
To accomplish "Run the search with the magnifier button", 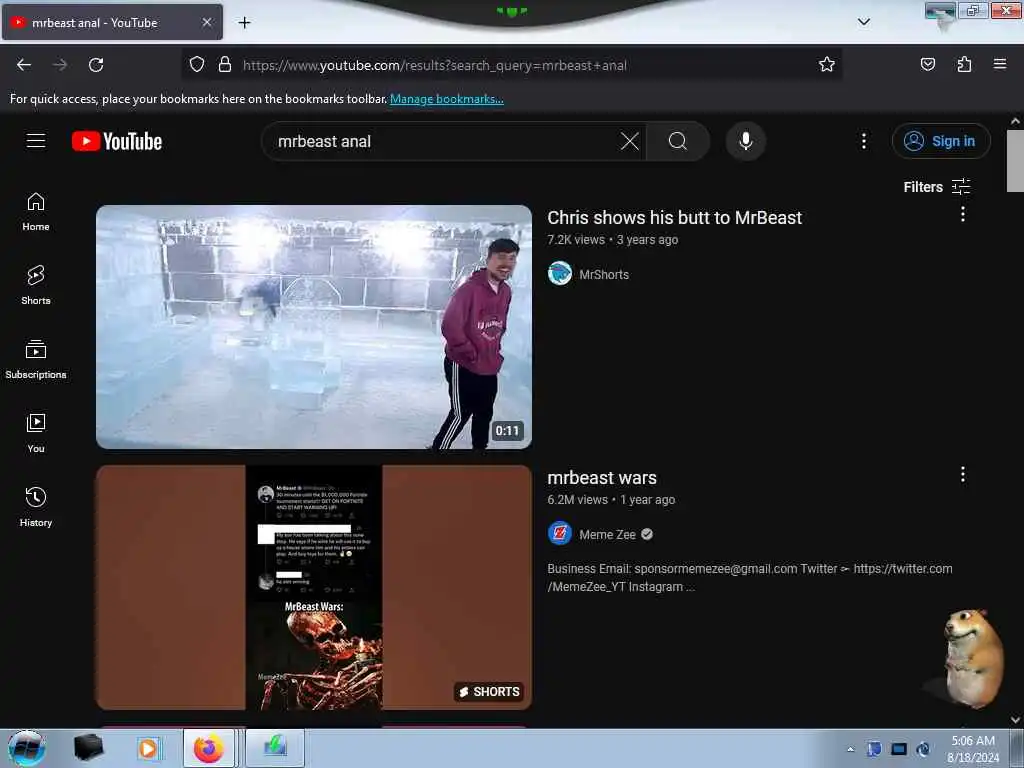I will [x=678, y=141].
